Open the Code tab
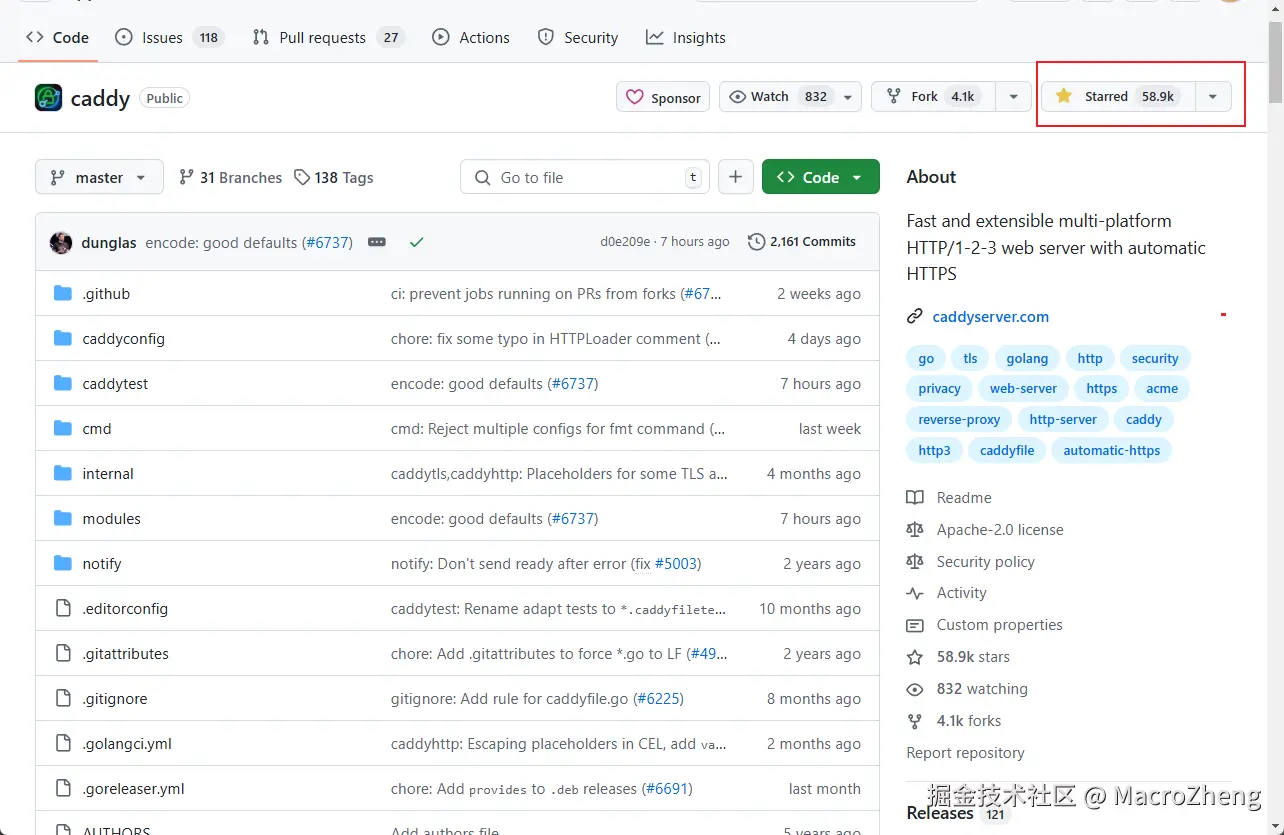 coord(57,37)
